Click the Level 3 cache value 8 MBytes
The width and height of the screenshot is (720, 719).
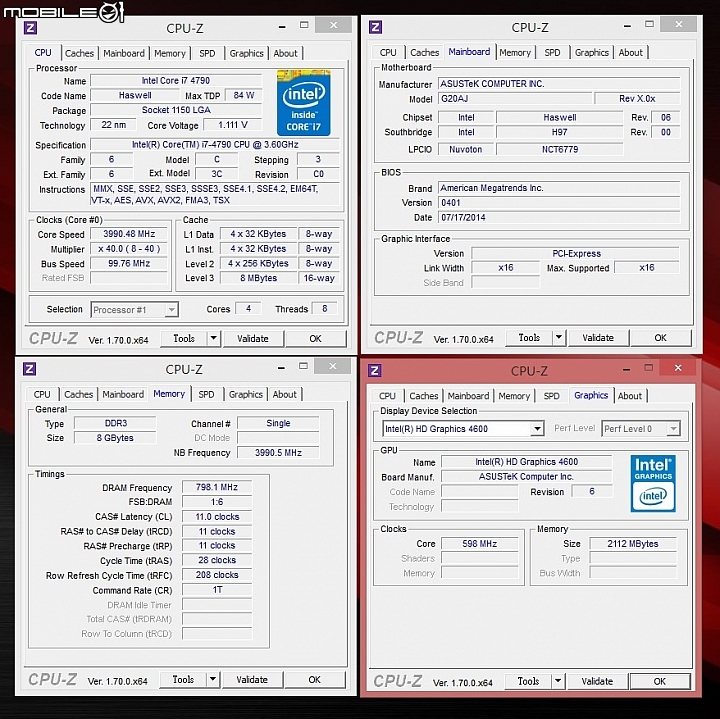258,278
